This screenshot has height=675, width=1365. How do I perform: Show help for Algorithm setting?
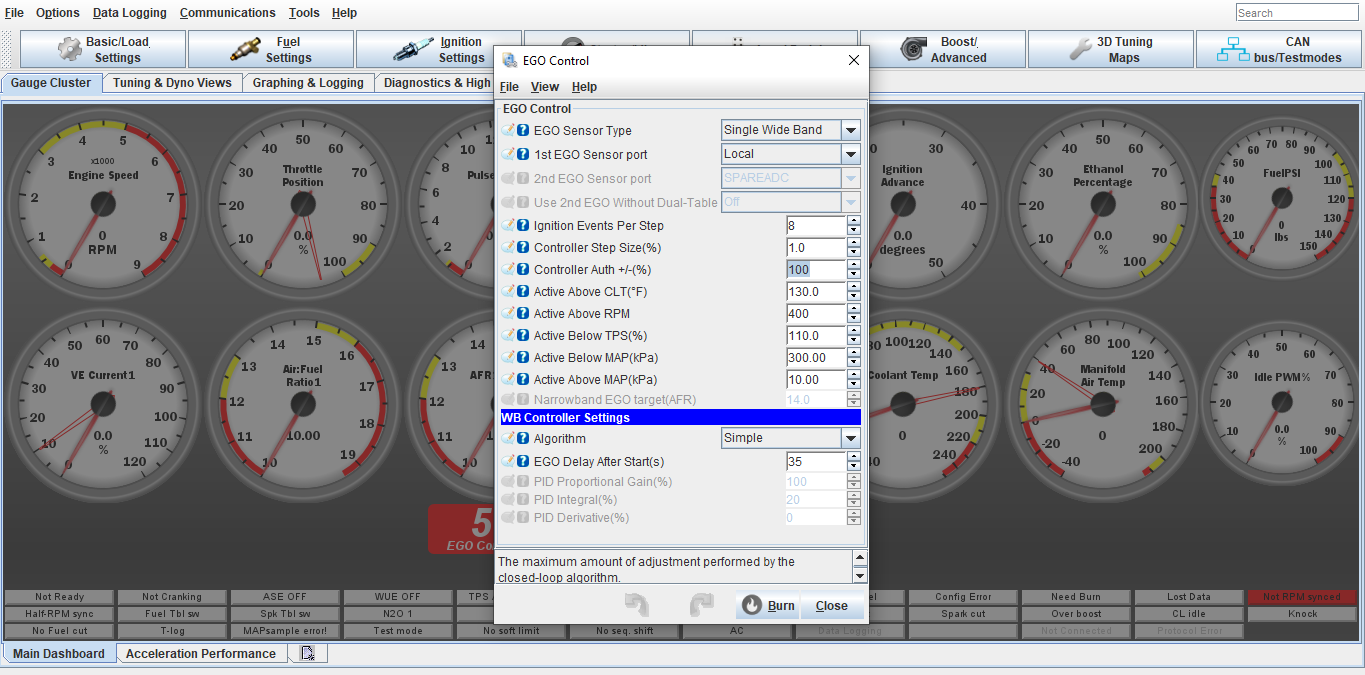tap(523, 438)
